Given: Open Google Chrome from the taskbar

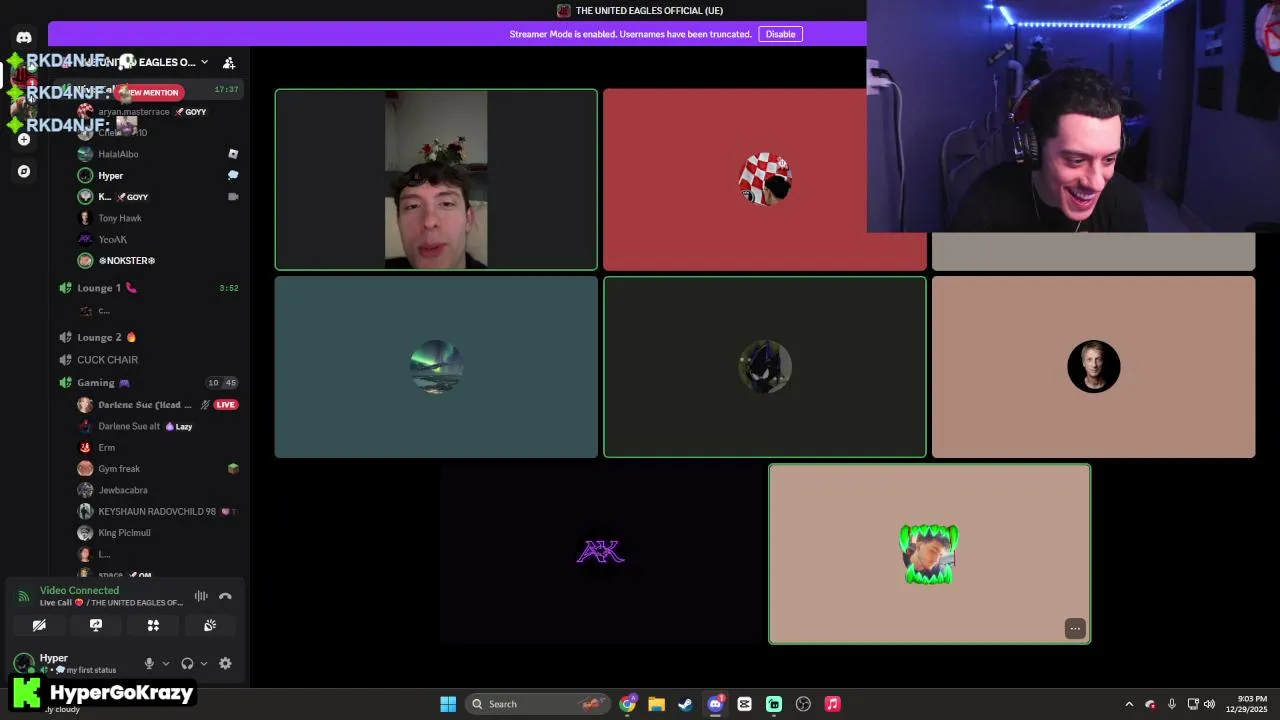Looking at the screenshot, I should click(627, 704).
